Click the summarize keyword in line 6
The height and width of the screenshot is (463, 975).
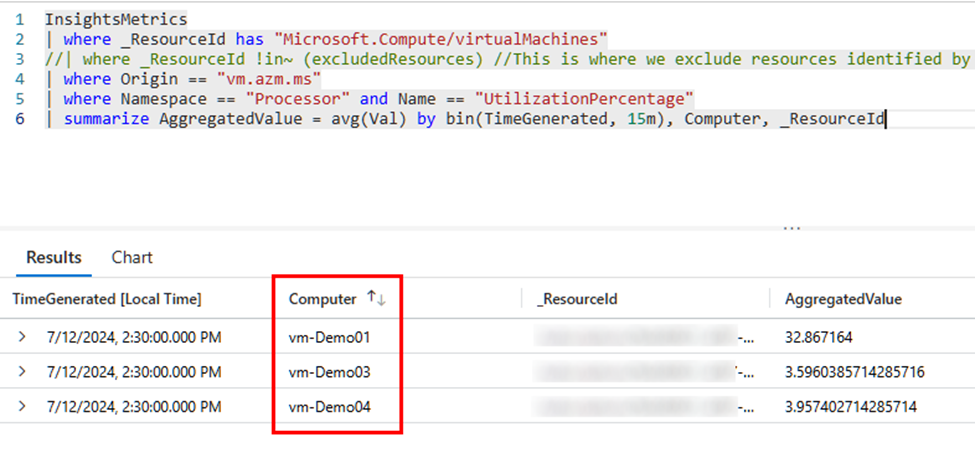[106, 119]
